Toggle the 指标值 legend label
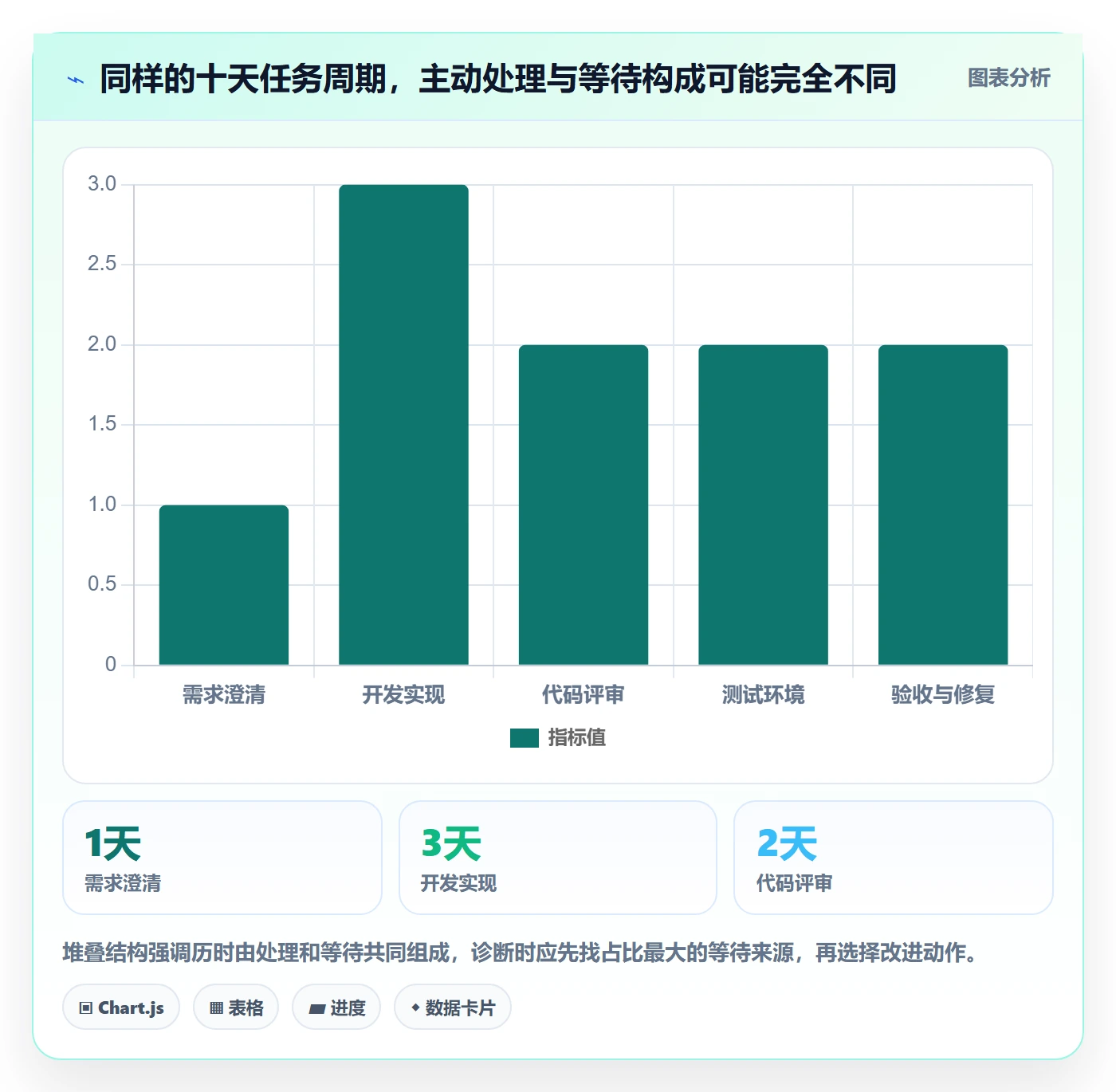1116x1092 pixels. 577,738
